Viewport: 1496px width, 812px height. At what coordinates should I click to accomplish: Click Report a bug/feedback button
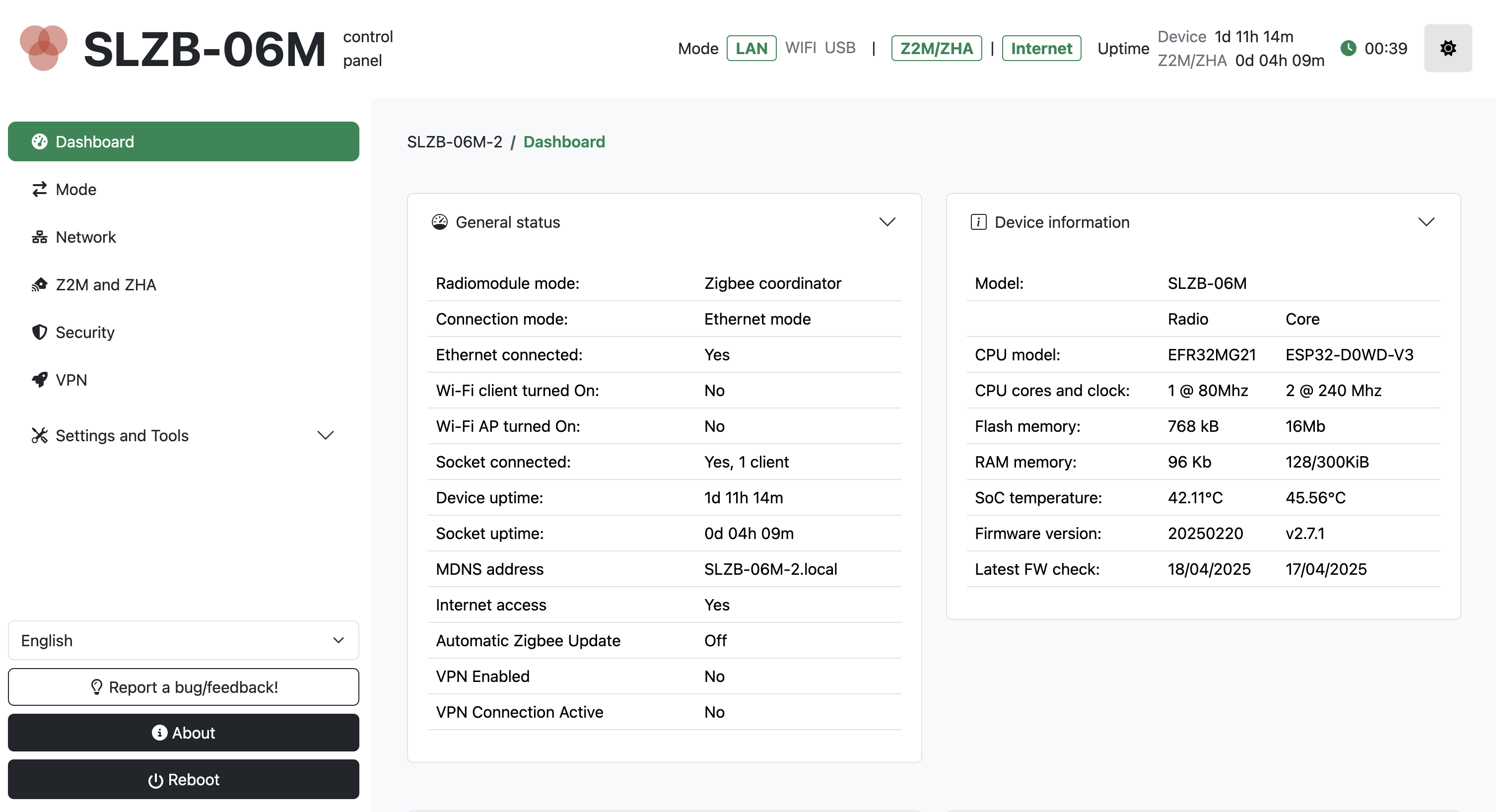click(x=184, y=687)
